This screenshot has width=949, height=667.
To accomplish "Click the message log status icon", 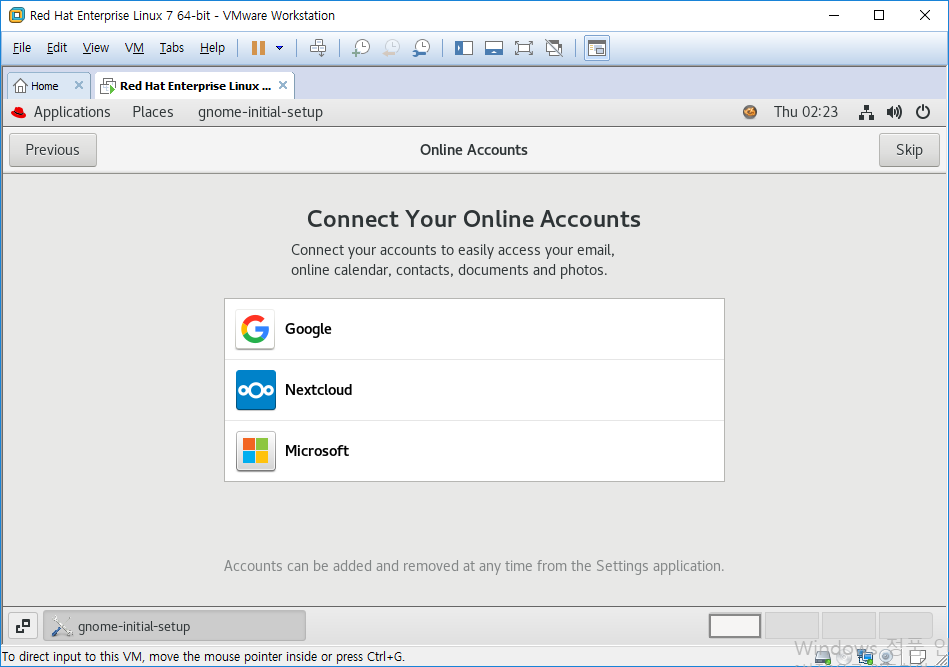I will (918, 657).
